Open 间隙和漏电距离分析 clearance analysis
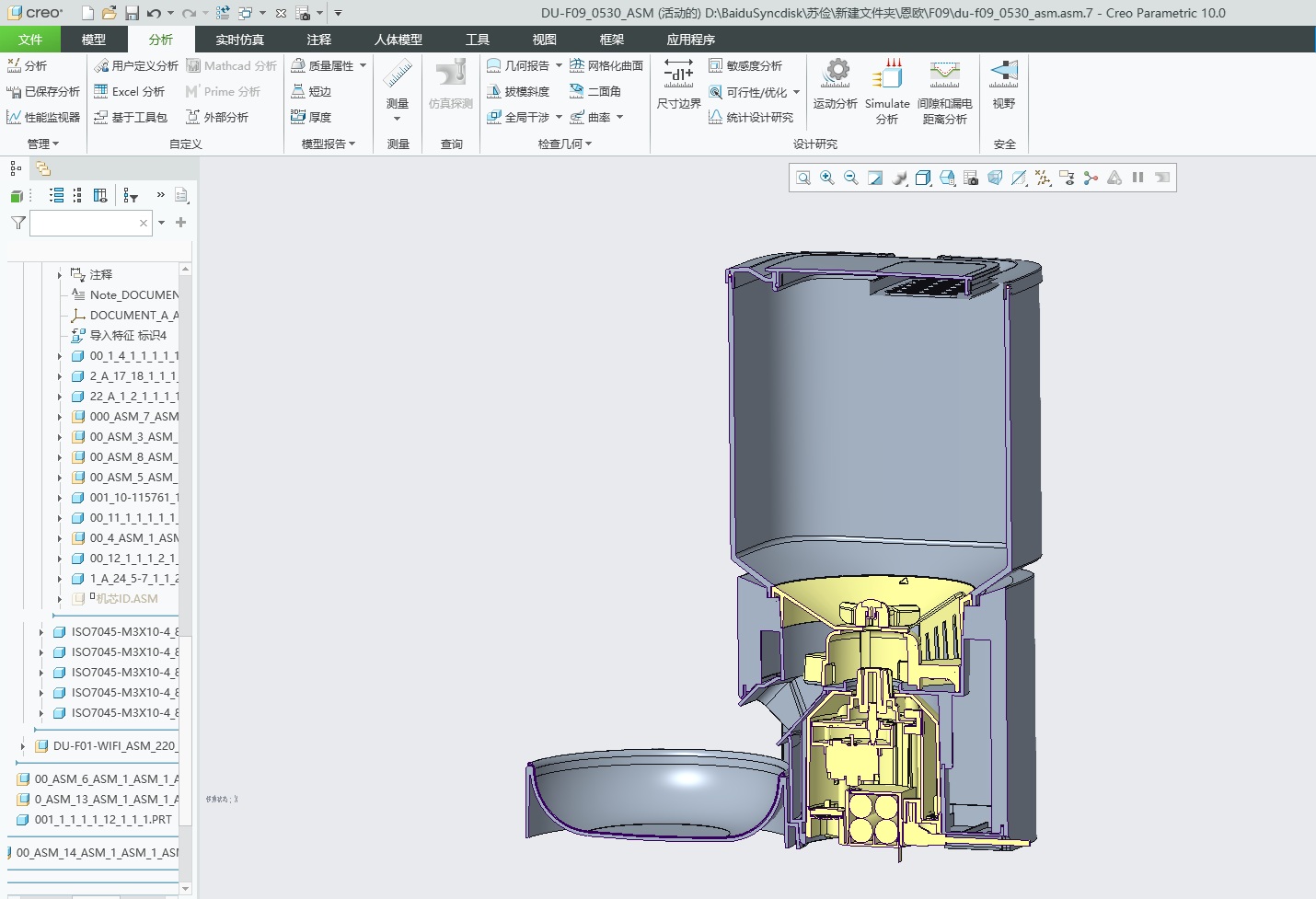Viewport: 1316px width, 899px height. 943,89
